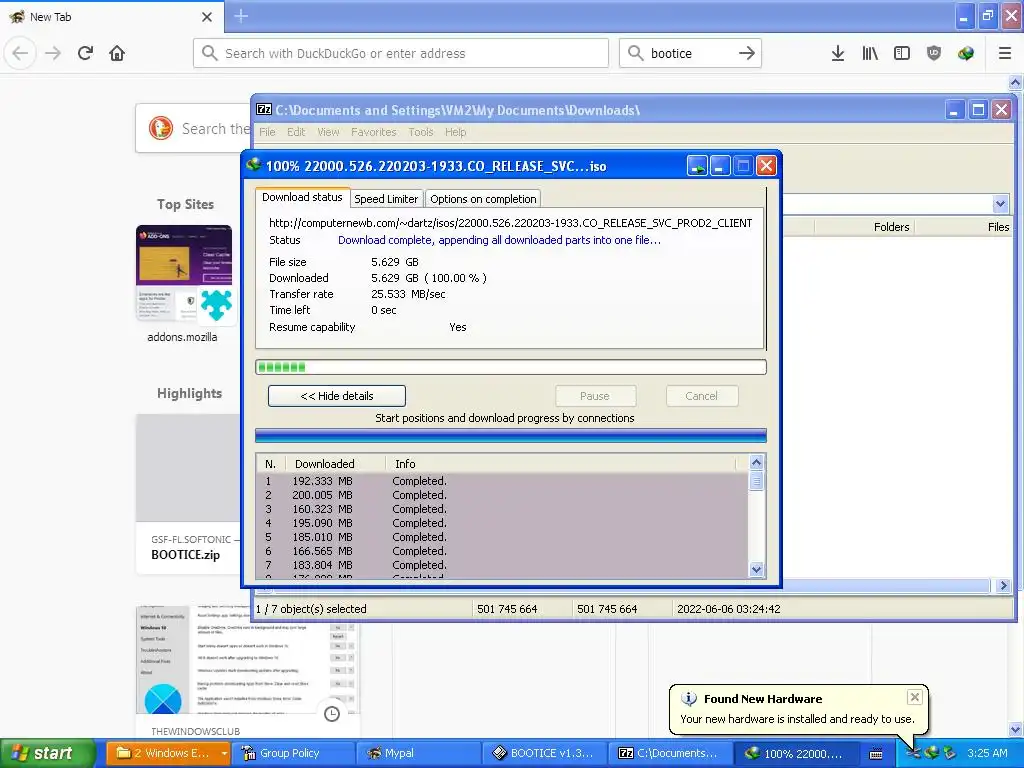Open the 7-Zip Edit menu
The height and width of the screenshot is (768, 1024).
coord(296,132)
